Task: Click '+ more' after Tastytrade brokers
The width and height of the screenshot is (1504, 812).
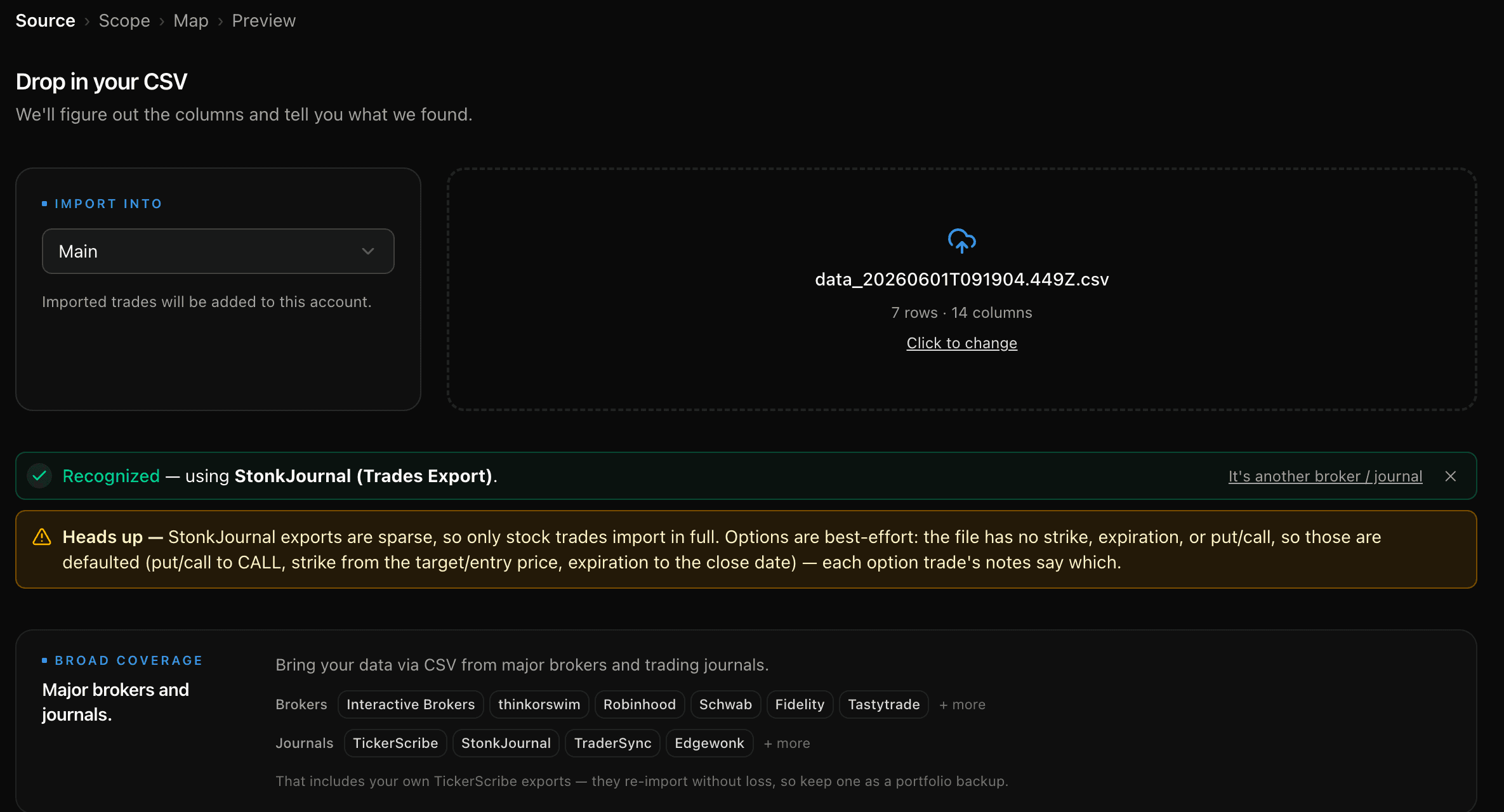Action: coord(962,705)
